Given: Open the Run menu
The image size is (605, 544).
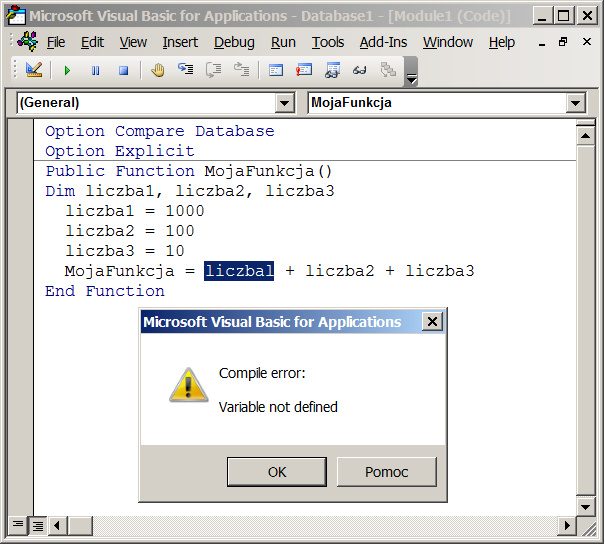Looking at the screenshot, I should pos(283,42).
